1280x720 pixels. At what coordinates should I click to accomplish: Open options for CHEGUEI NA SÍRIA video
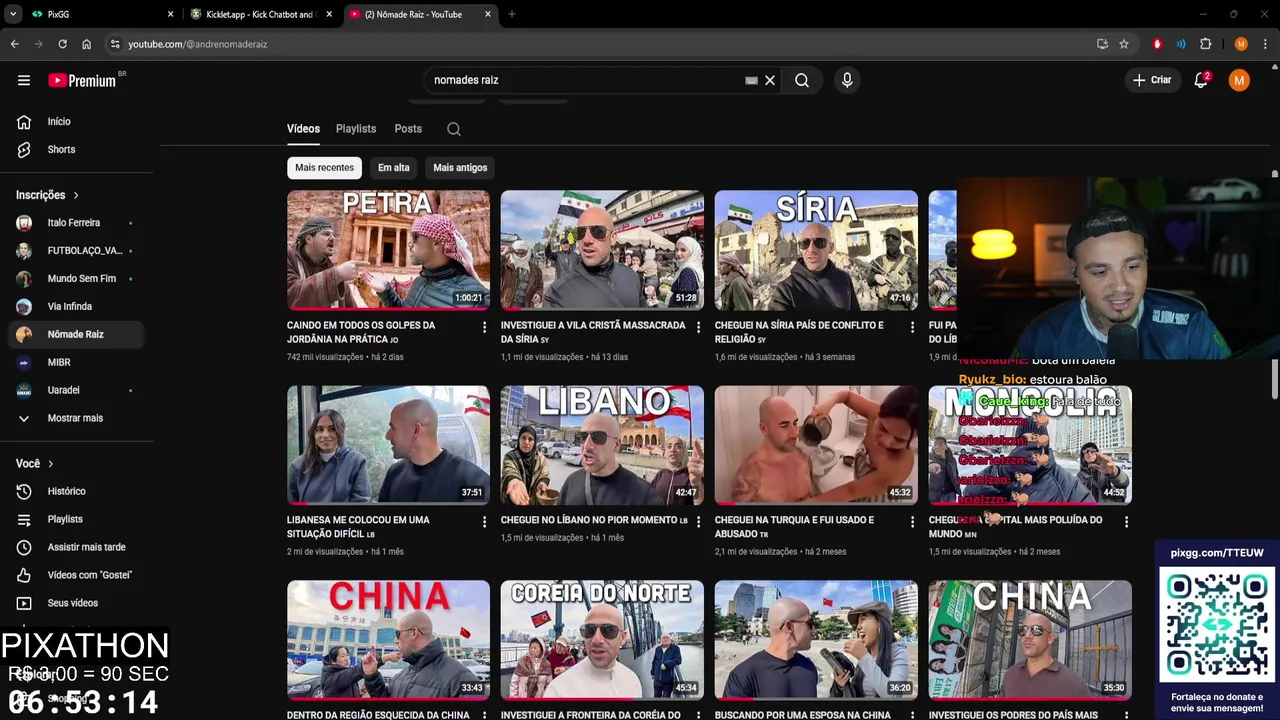tap(912, 327)
